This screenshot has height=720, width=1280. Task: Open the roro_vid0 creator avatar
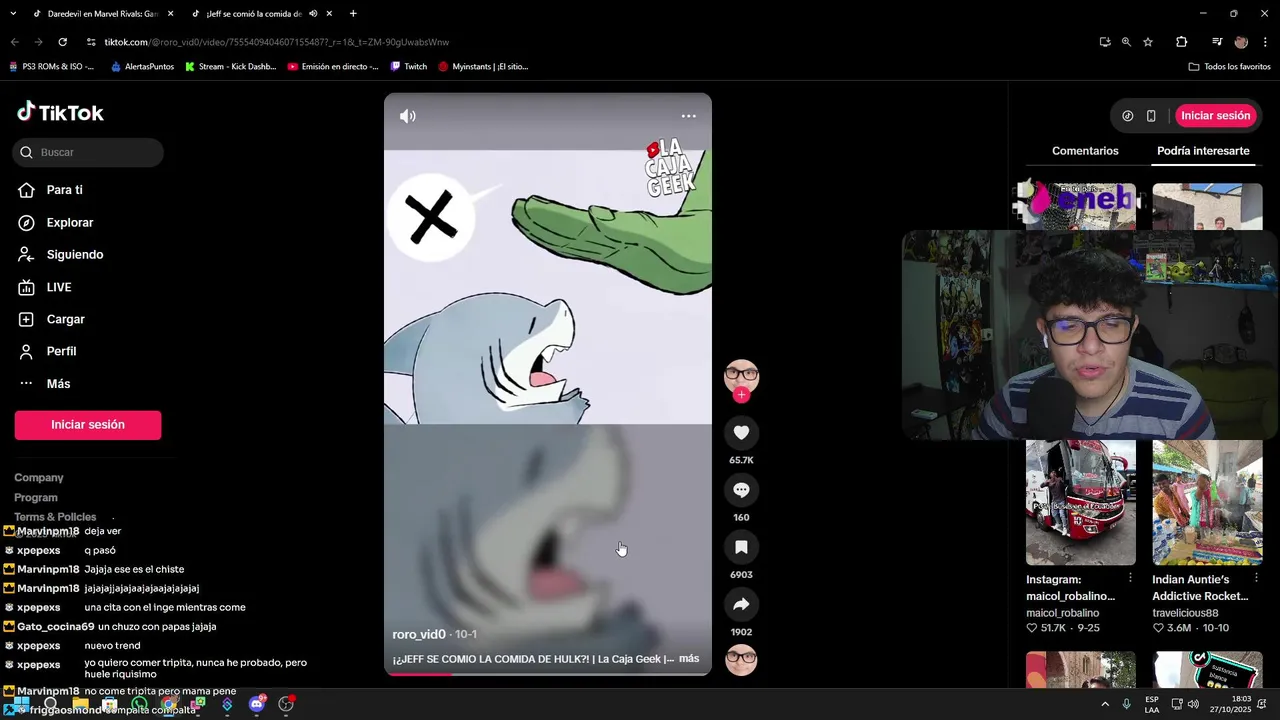(741, 376)
